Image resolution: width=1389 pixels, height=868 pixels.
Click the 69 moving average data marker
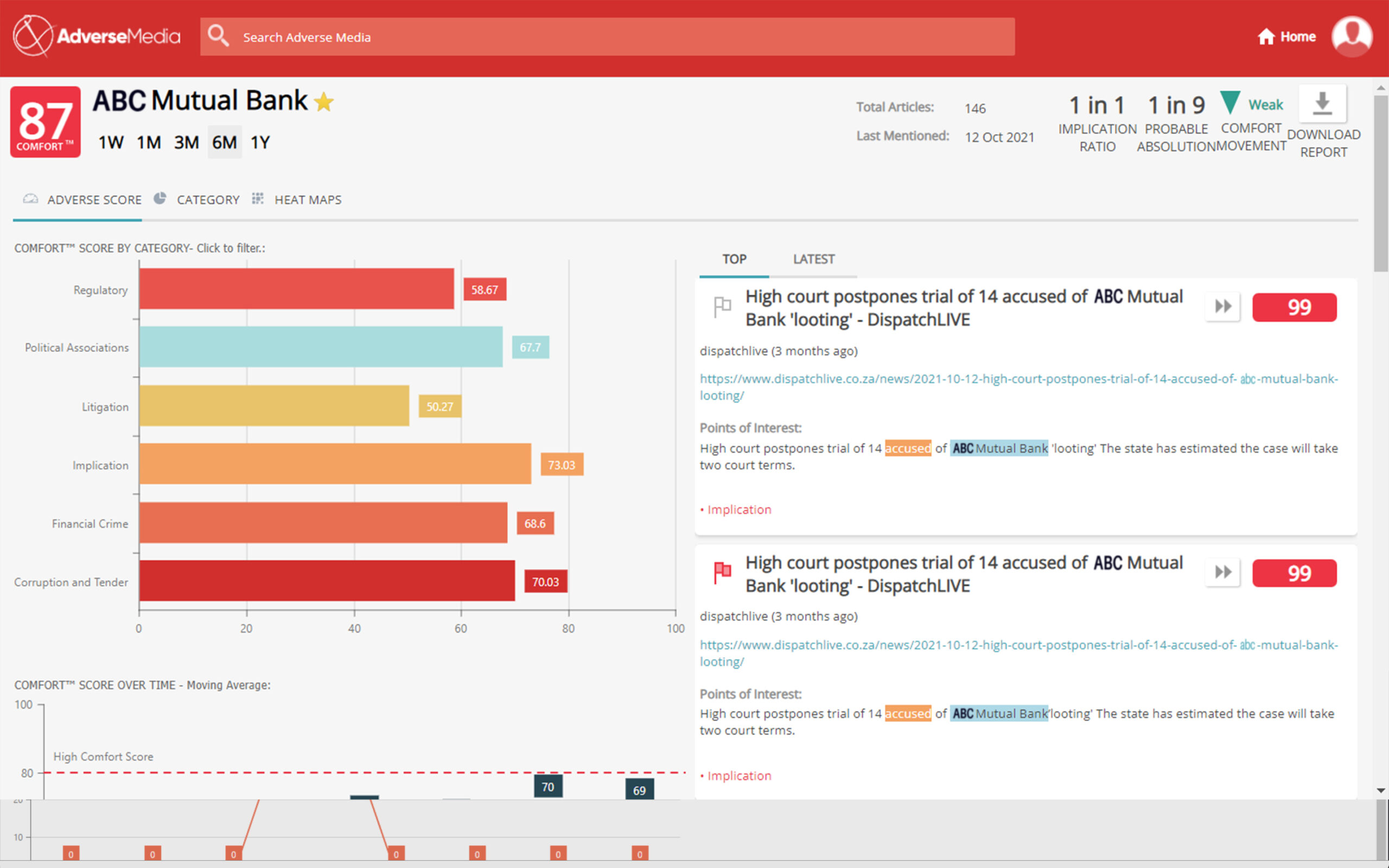pyautogui.click(x=639, y=790)
